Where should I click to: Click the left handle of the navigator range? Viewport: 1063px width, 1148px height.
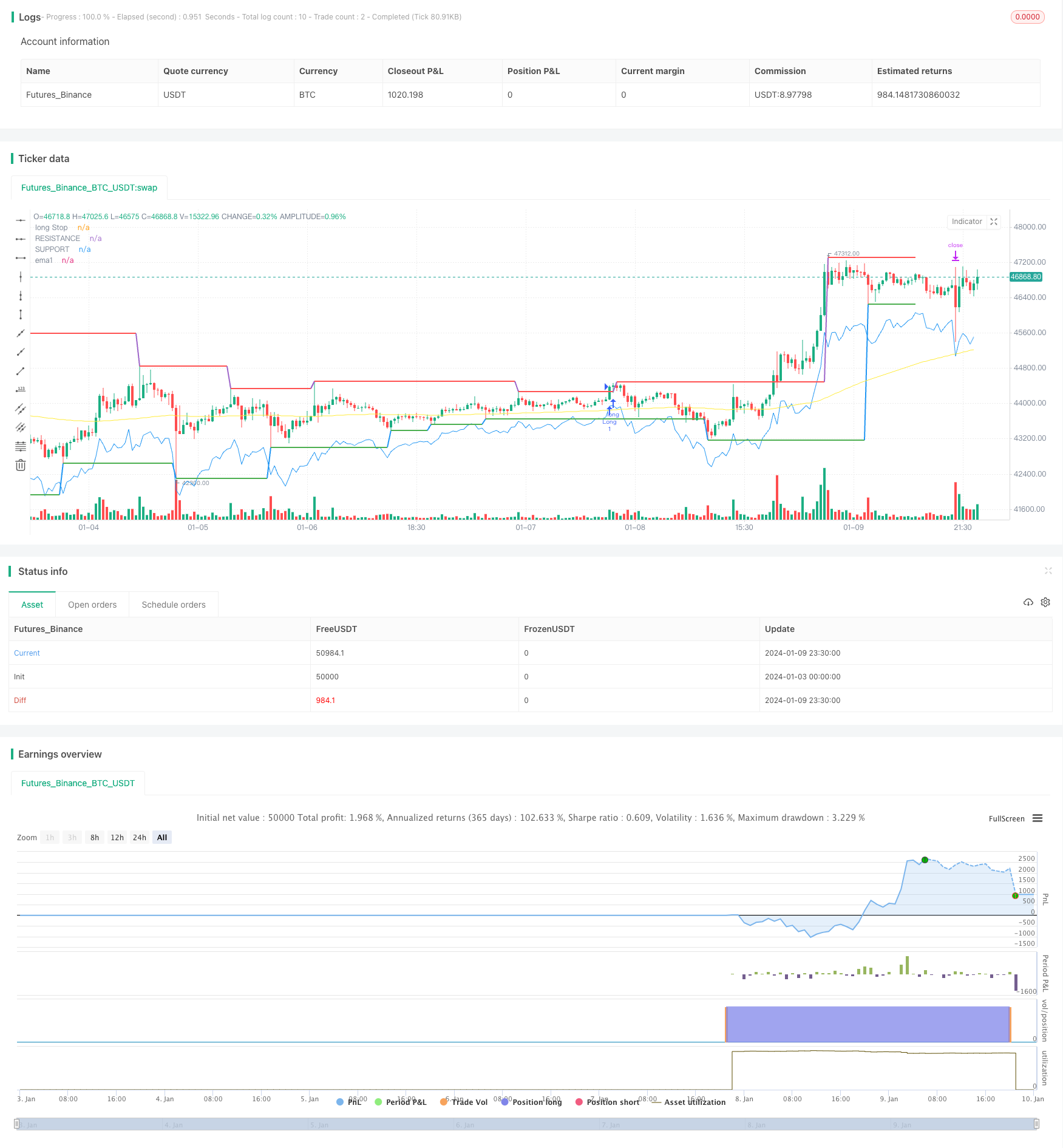(x=17, y=1124)
